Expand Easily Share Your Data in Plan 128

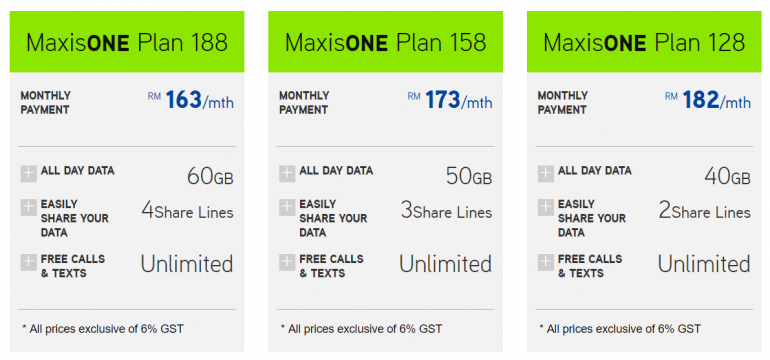(546, 207)
